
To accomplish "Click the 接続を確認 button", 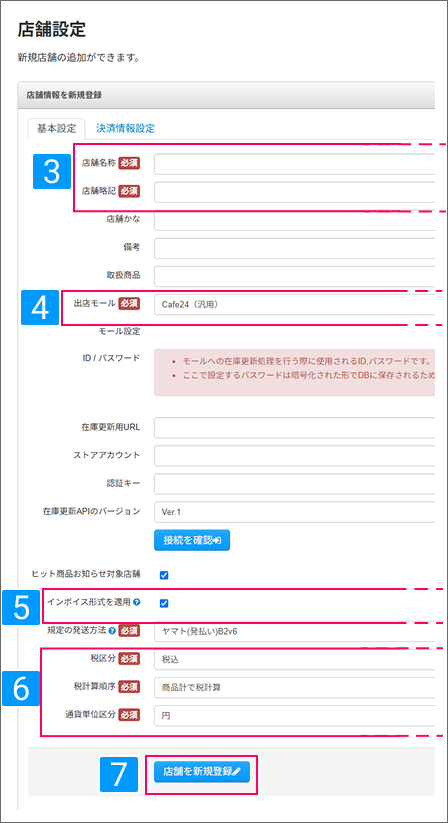I will click(192, 540).
